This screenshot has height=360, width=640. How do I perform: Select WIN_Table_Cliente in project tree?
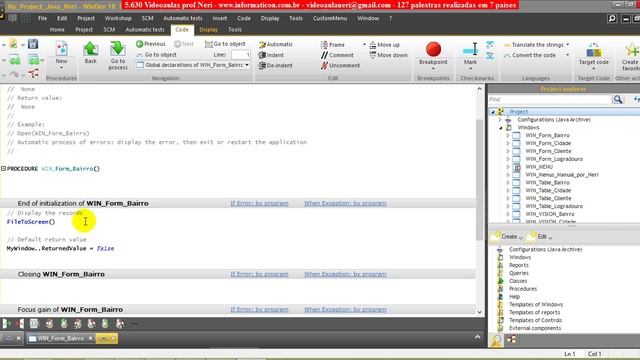tap(548, 198)
